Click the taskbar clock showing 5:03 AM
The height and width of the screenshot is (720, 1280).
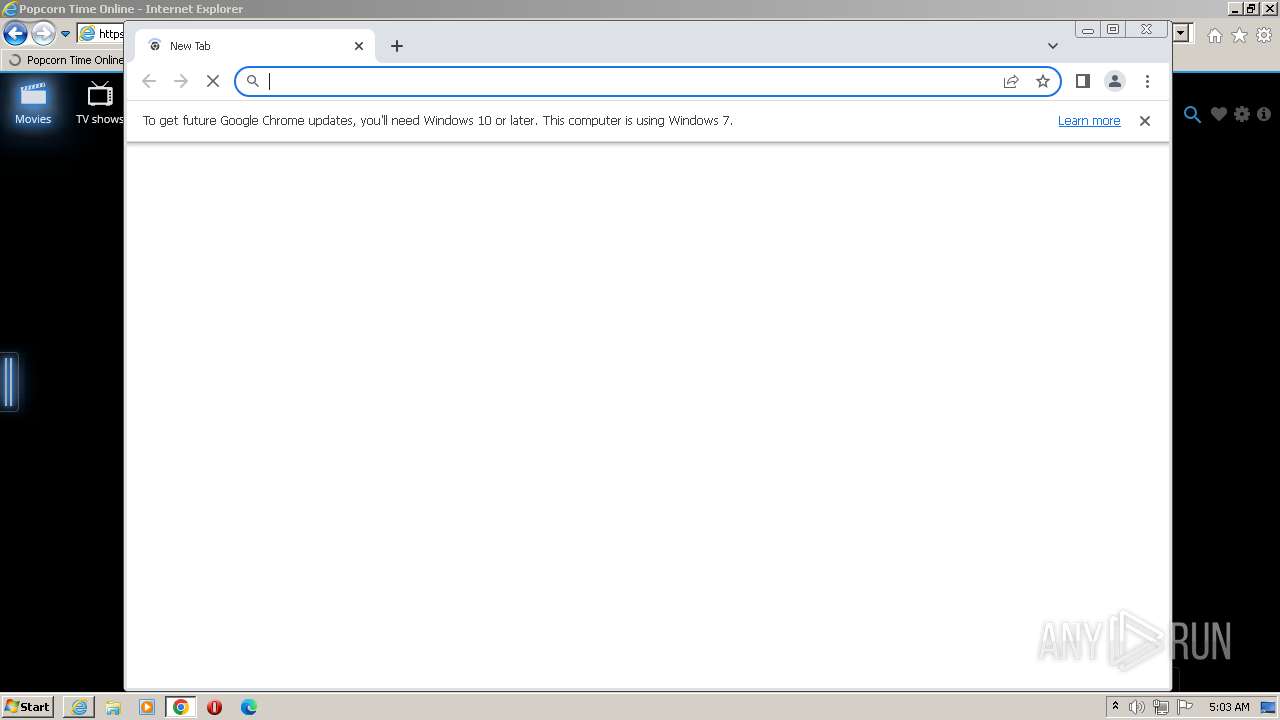coord(1229,707)
